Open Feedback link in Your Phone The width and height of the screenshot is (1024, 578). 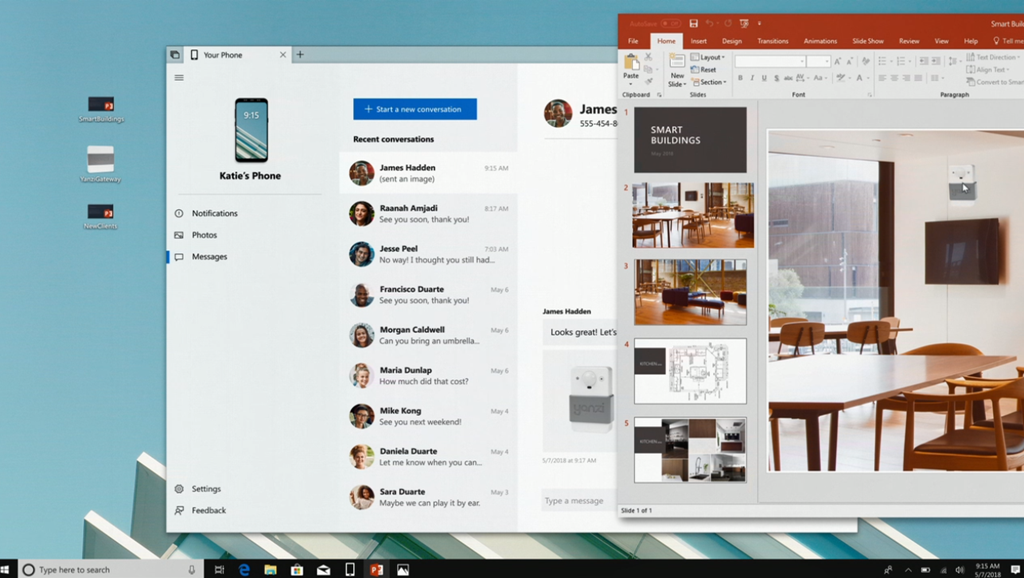[x=208, y=510]
